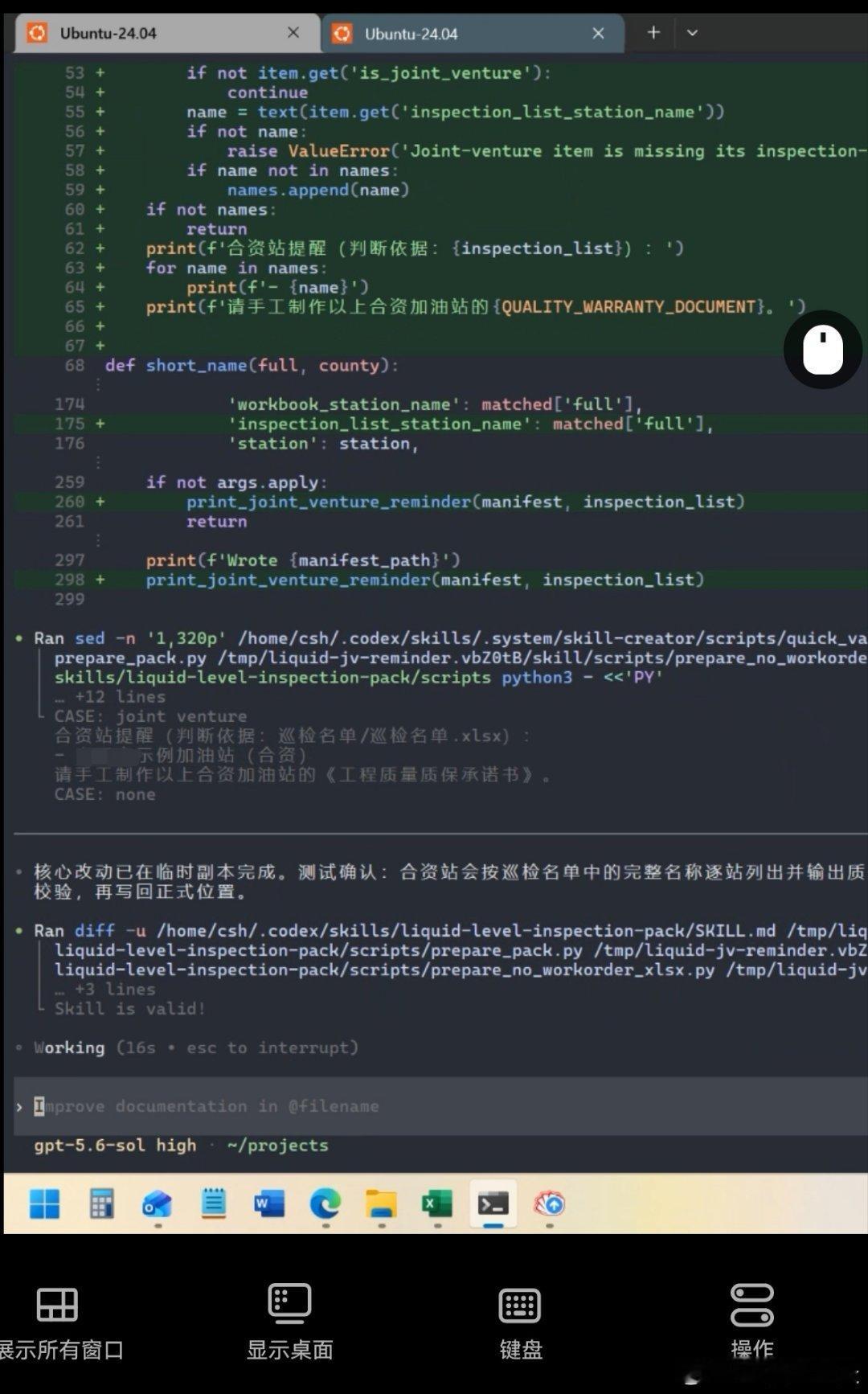Open the 操作 actions menu
Screen dimensions: 868x1394
(751, 1323)
